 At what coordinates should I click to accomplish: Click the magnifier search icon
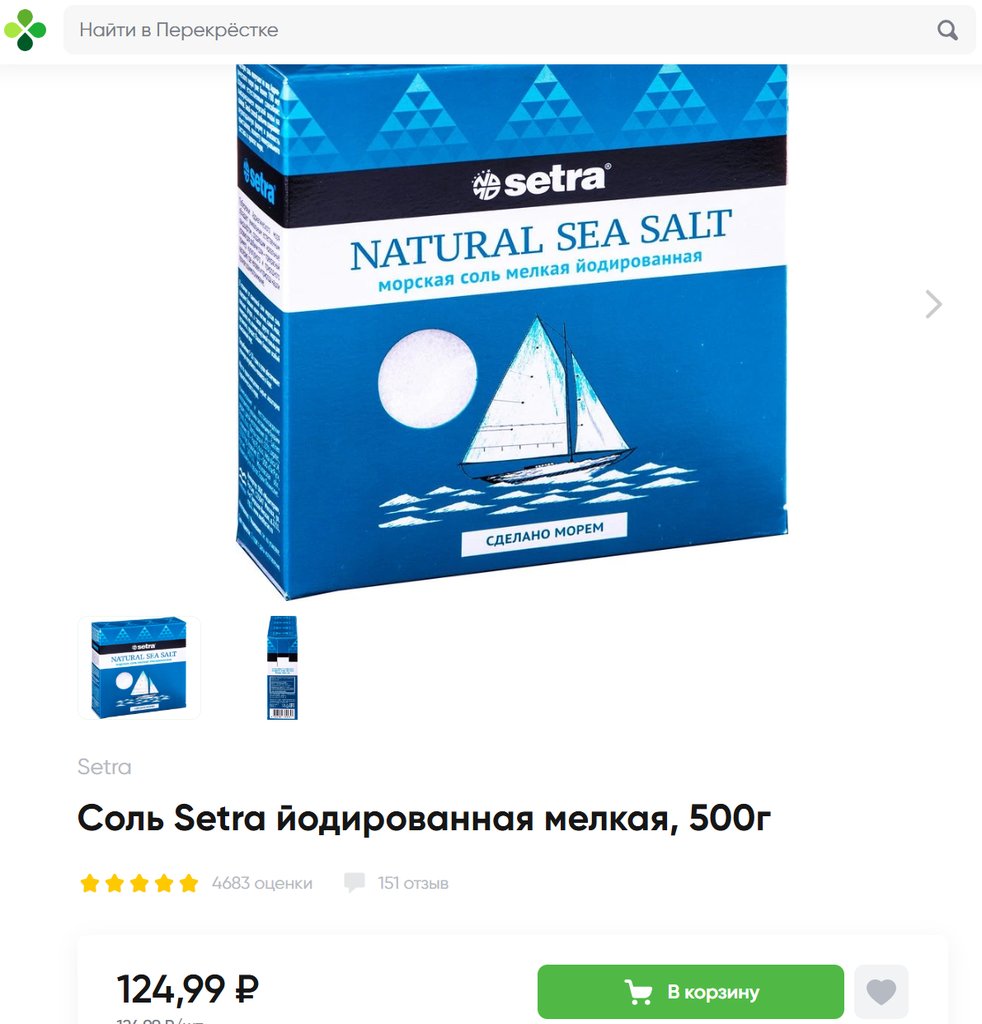pyautogui.click(x=947, y=30)
